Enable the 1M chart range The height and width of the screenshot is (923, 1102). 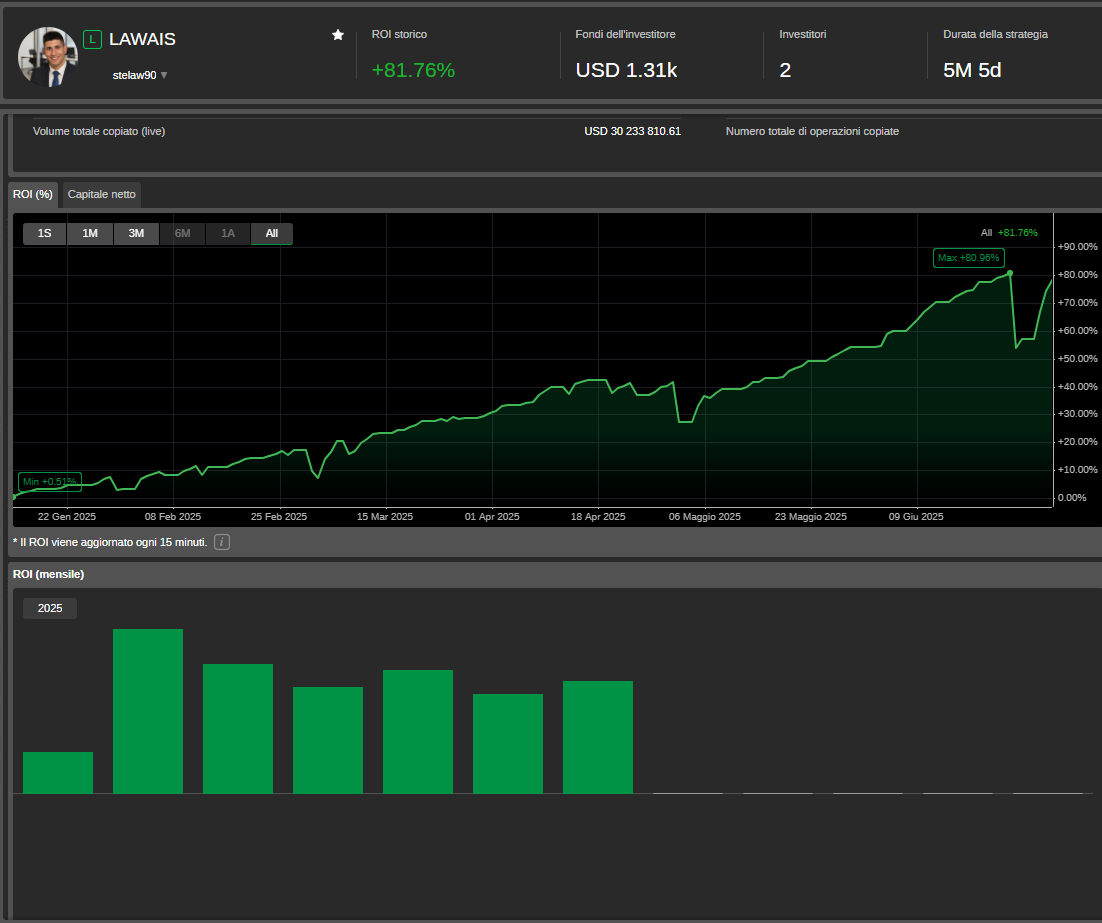coord(90,233)
